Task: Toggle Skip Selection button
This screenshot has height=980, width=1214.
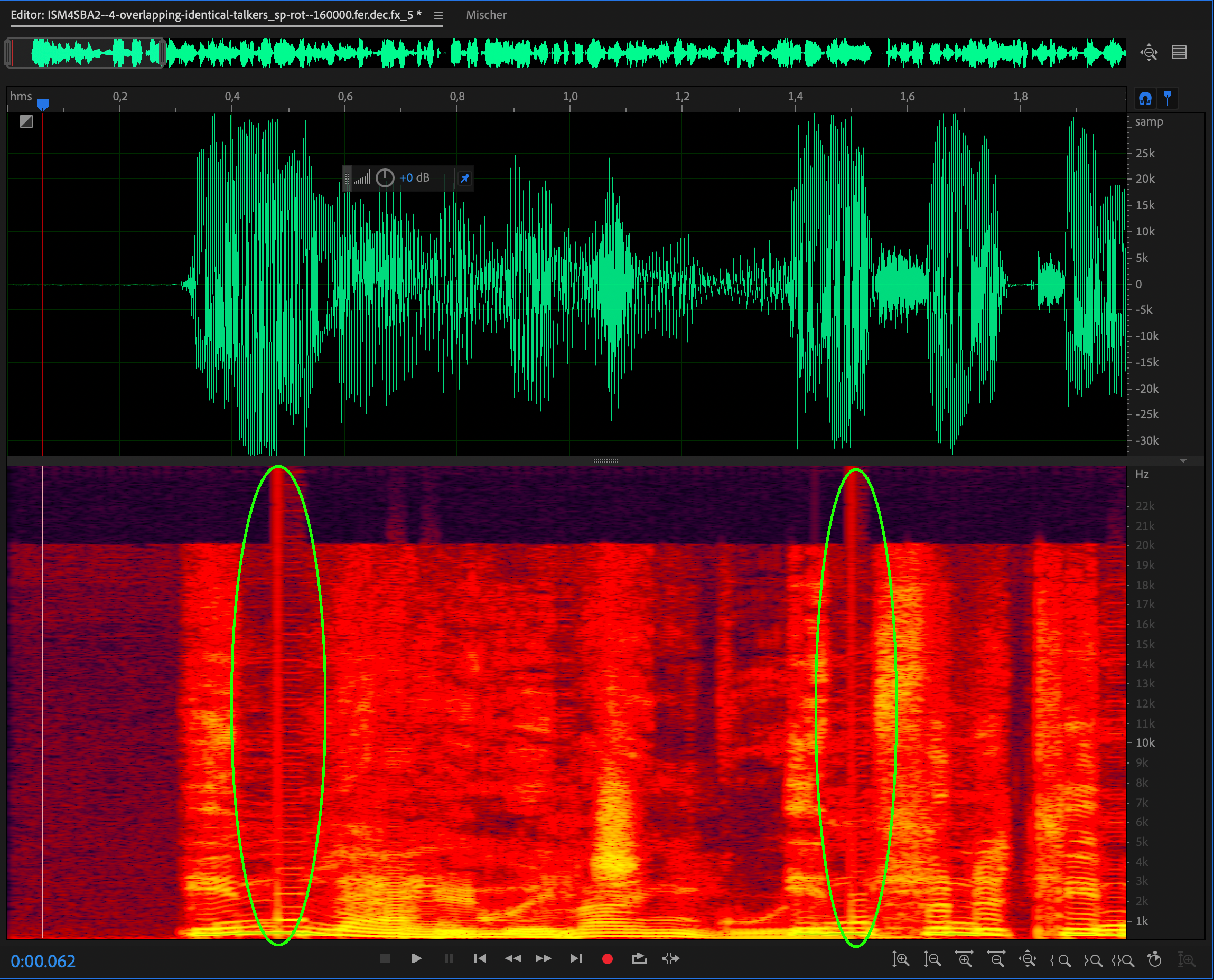Action: coord(671,958)
